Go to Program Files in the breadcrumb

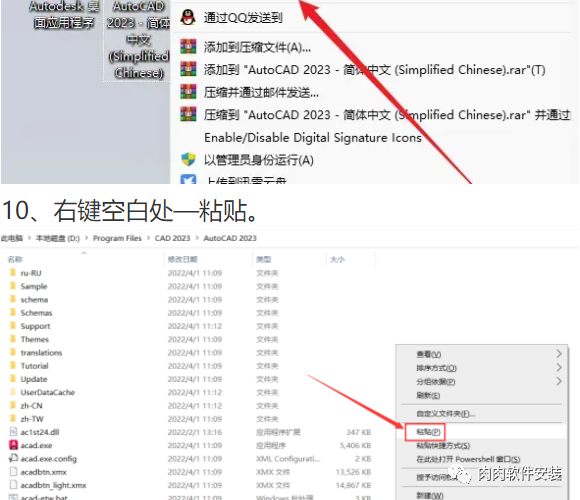point(117,238)
